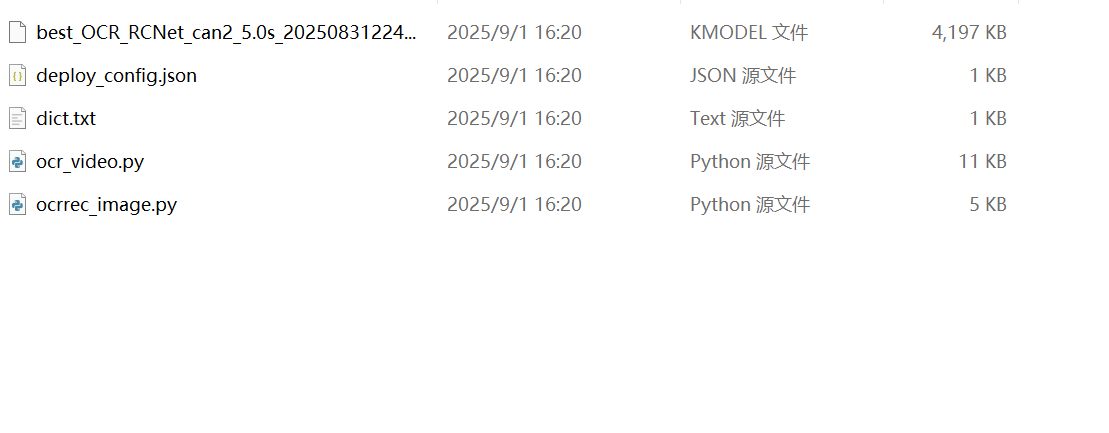Select the deploy_config.json file name
Image resolution: width=1109 pixels, height=433 pixels.
tap(116, 75)
